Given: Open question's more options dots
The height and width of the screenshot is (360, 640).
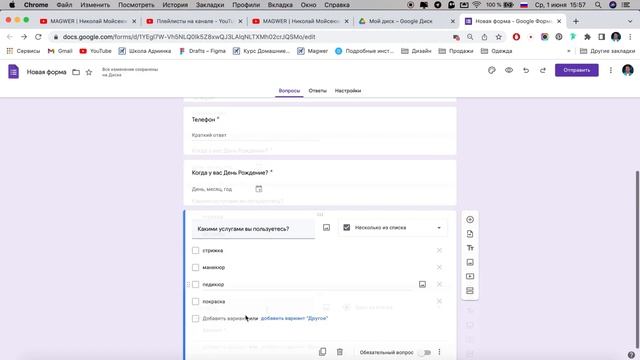Looking at the screenshot, I should pos(439,352).
